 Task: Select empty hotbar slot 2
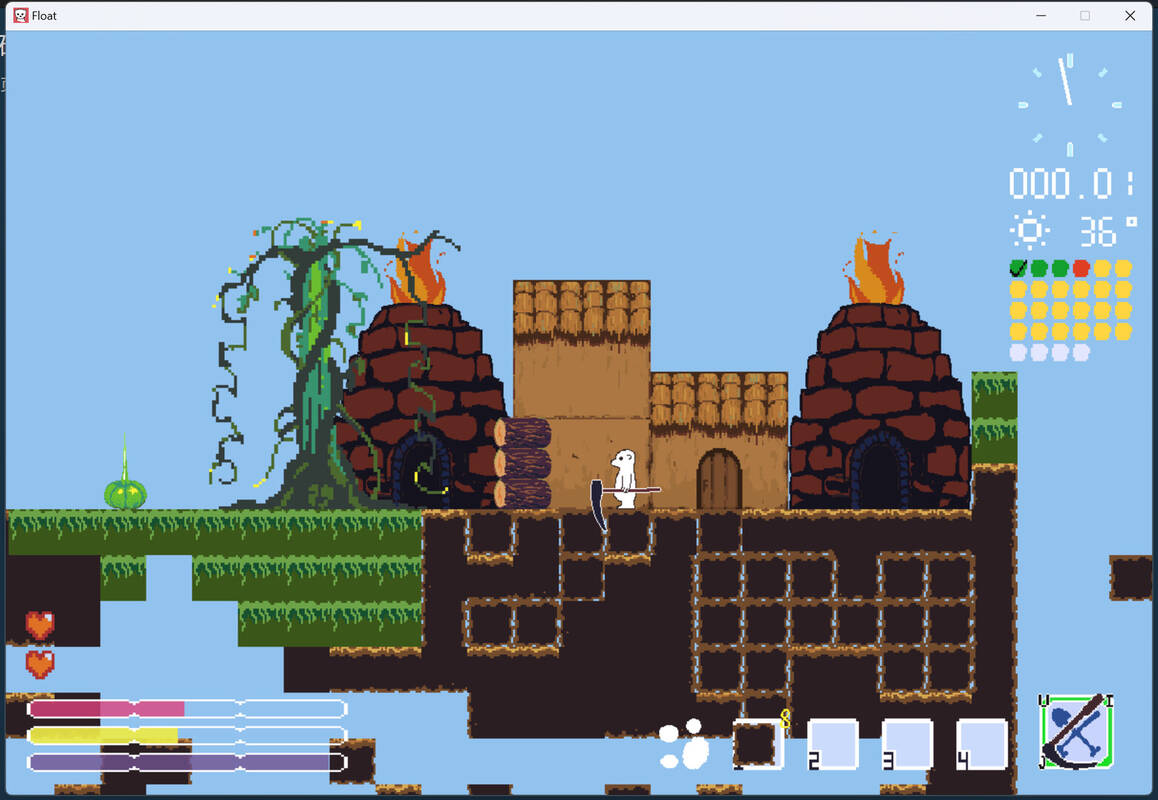click(832, 744)
